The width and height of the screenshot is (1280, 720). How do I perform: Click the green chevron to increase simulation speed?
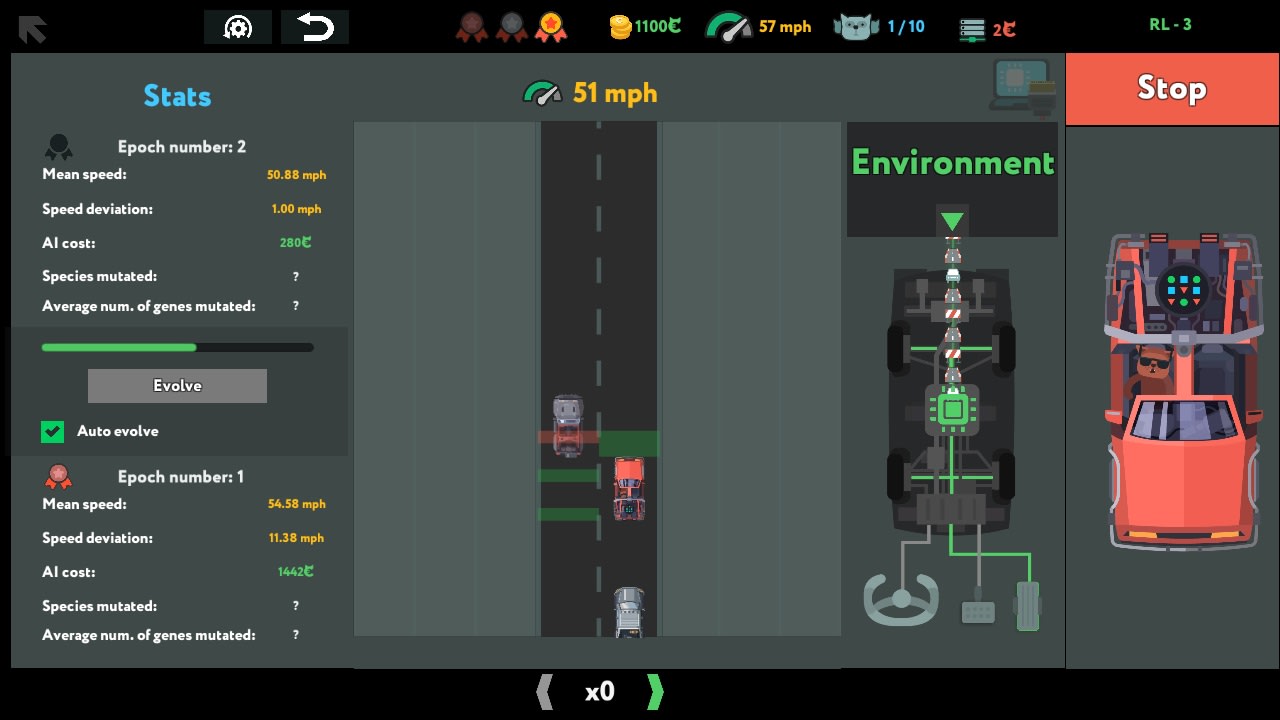pos(655,691)
